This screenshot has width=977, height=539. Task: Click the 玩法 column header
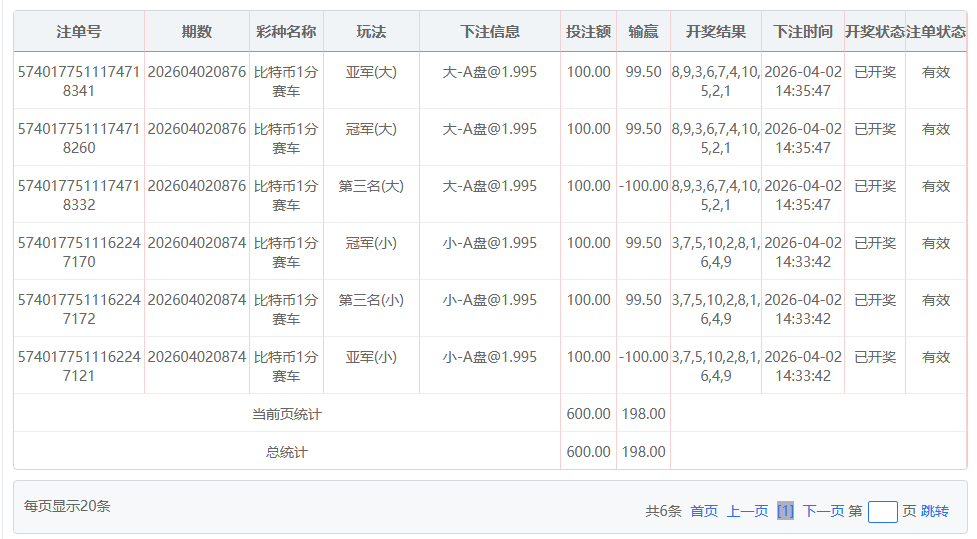pyautogui.click(x=371, y=32)
